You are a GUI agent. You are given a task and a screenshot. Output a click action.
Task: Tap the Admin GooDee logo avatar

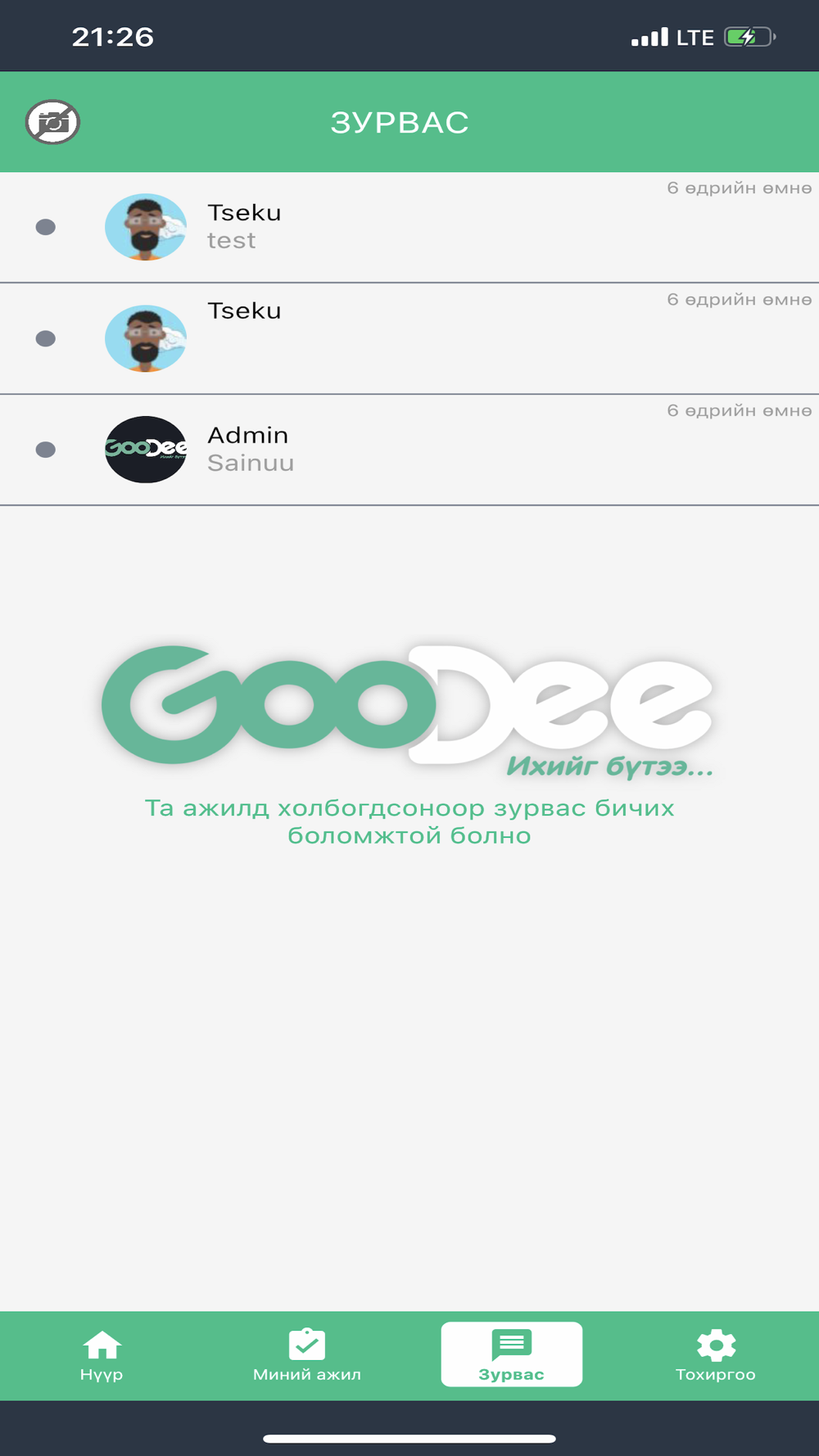click(146, 450)
